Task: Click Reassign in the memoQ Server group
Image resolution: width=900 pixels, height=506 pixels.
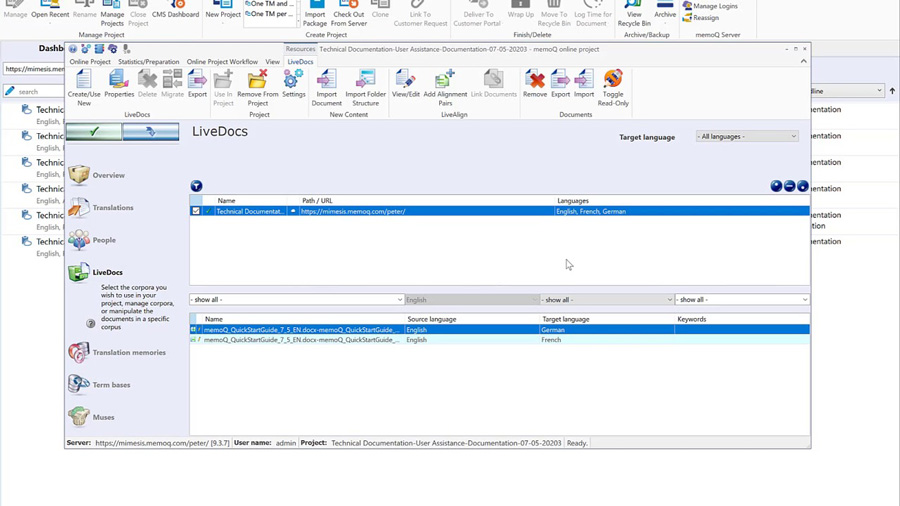Action: [x=701, y=18]
